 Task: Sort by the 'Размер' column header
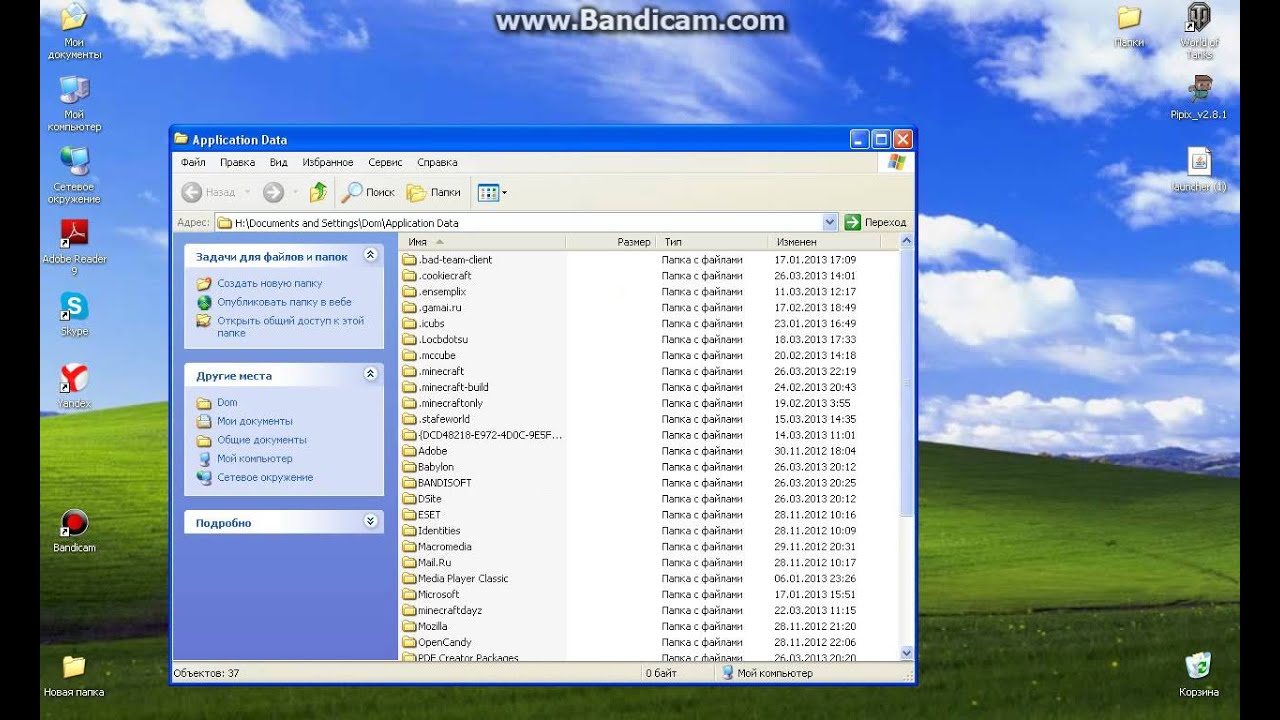tap(610, 242)
